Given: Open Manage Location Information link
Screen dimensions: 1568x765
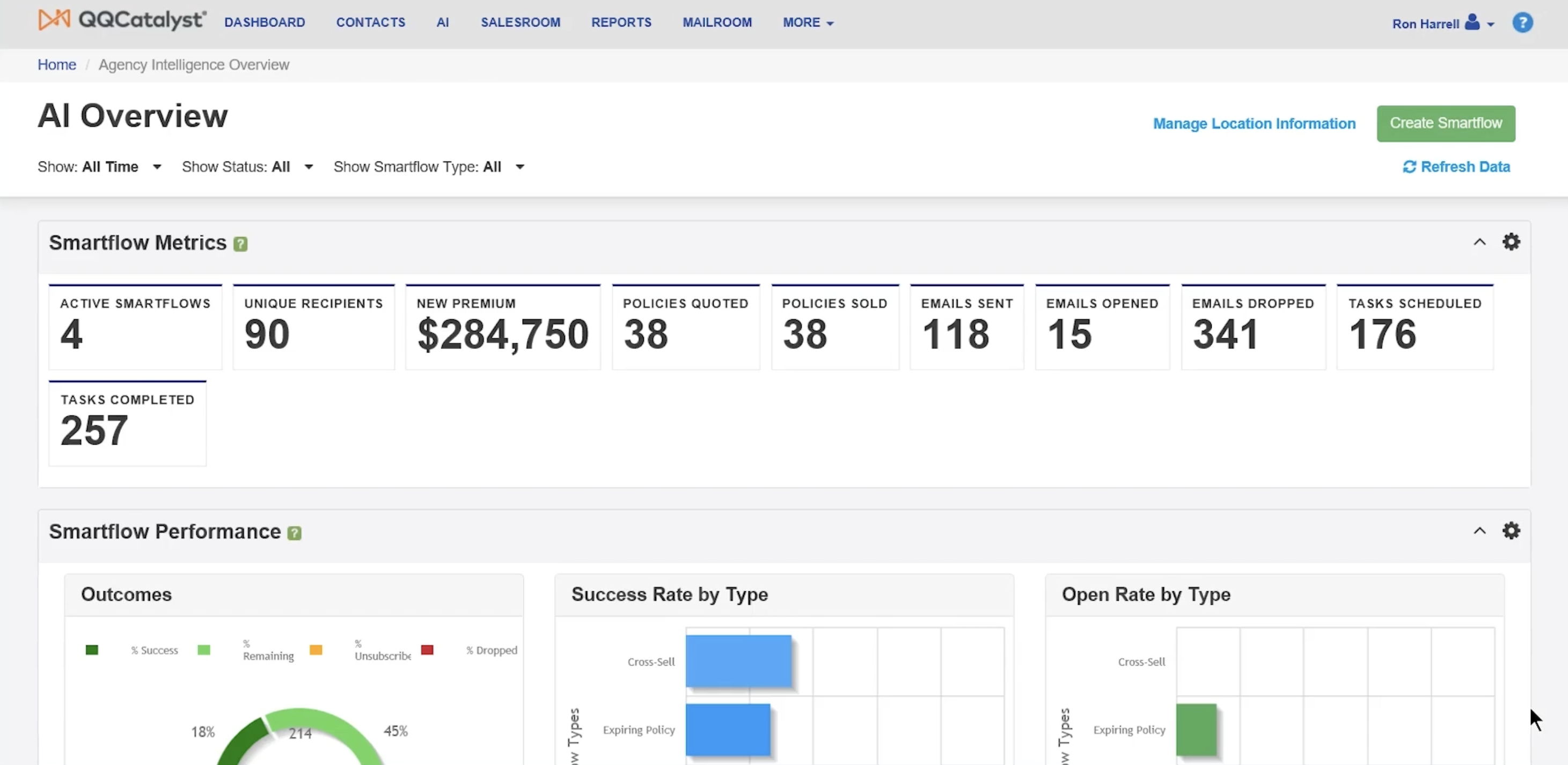Looking at the screenshot, I should click(x=1254, y=123).
